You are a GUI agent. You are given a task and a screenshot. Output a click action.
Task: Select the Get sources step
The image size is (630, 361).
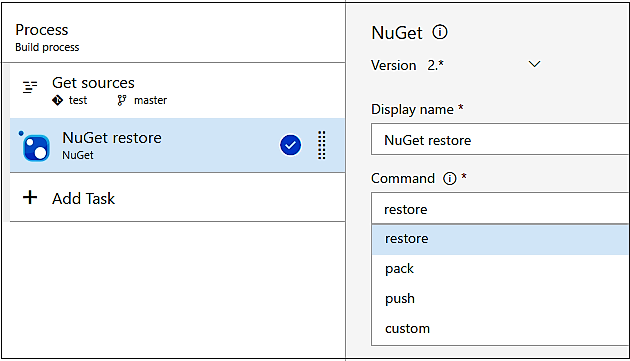[x=177, y=90]
